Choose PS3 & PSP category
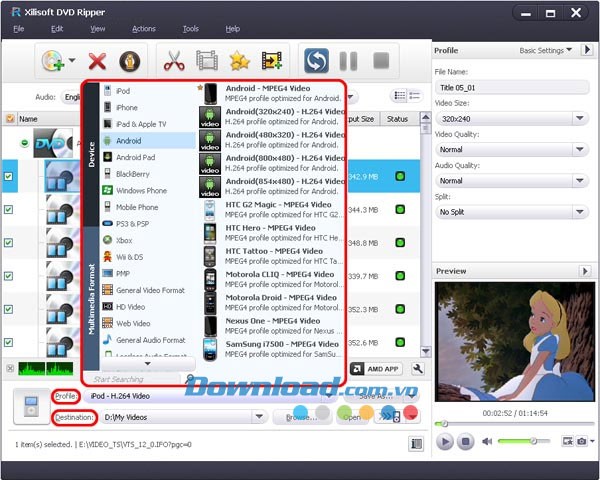The width and height of the screenshot is (600, 480). (148, 224)
